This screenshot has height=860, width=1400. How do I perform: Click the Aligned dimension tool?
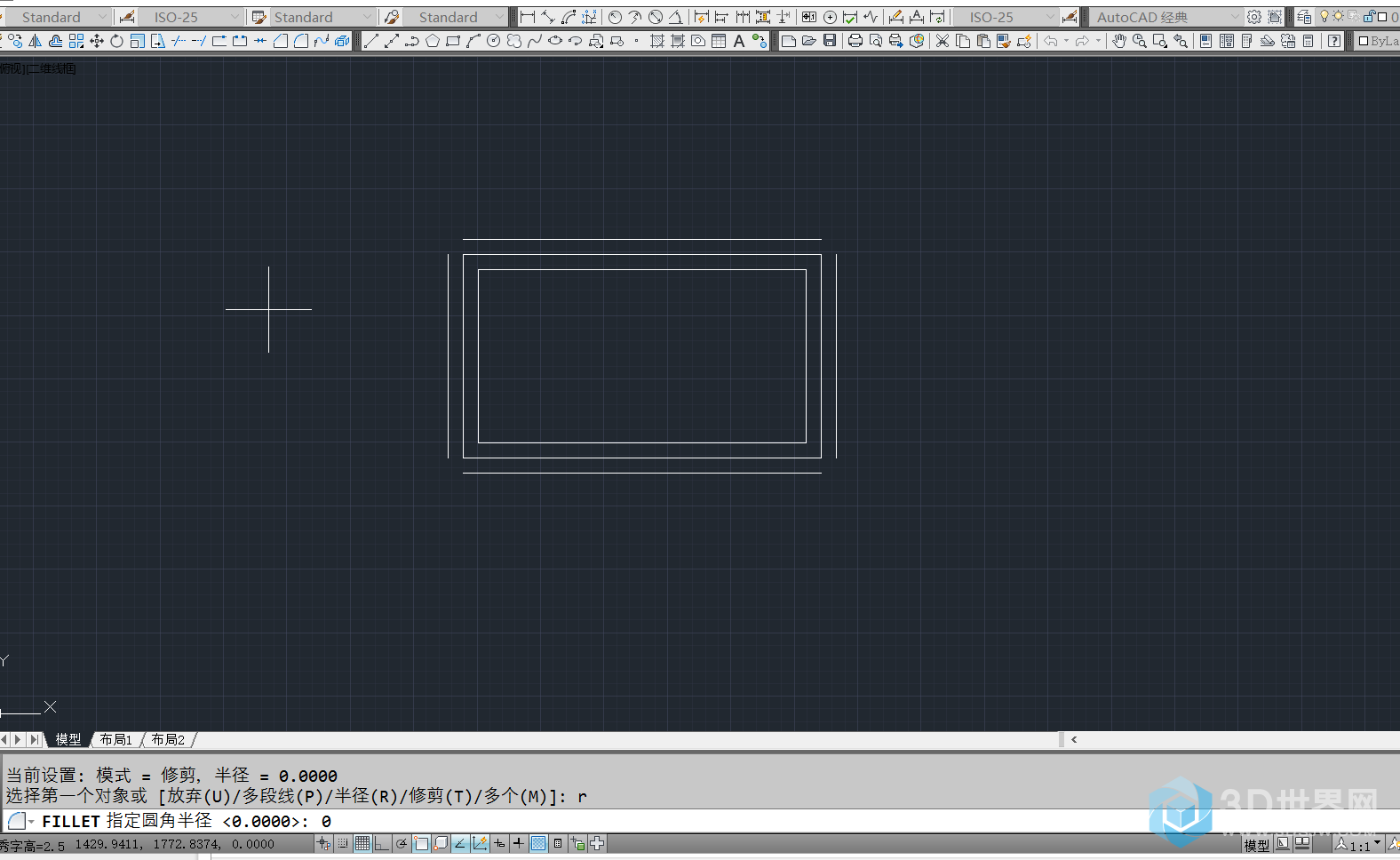coord(548,17)
